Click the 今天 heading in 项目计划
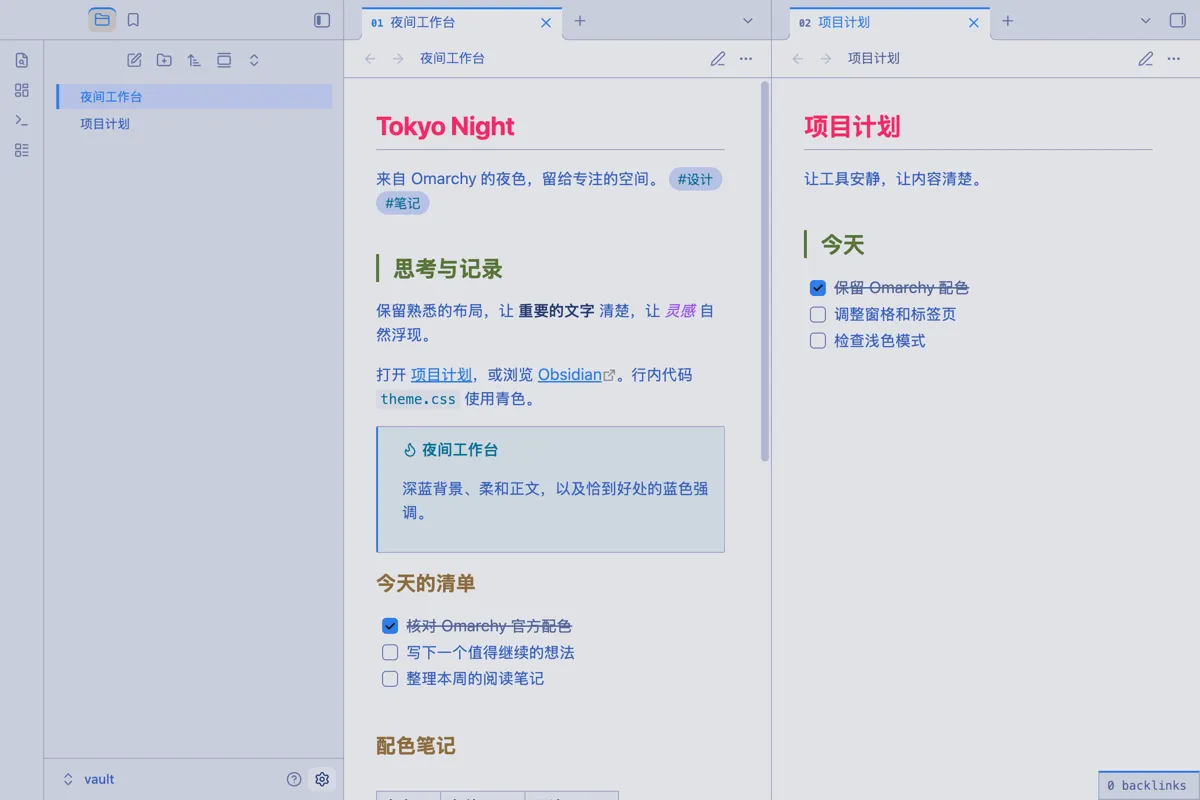Screen dimensions: 1200x800 click(x=842, y=245)
